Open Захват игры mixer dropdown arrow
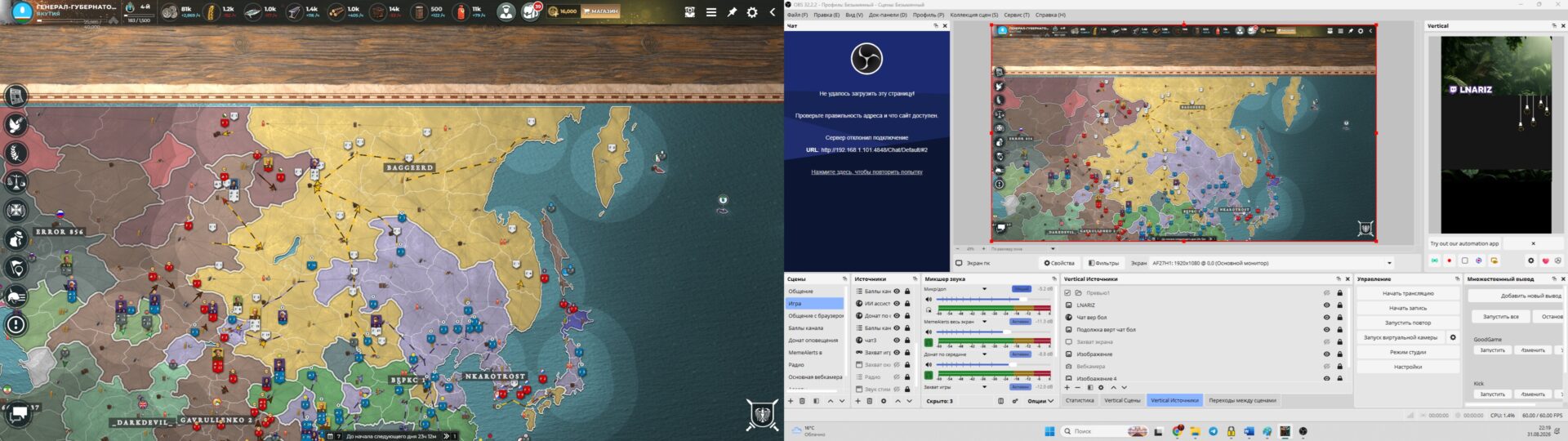Screen dimensions: 1568x441 pos(984,387)
